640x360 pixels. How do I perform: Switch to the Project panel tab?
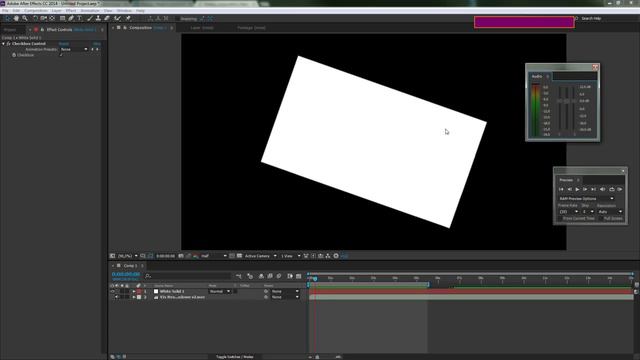10,30
